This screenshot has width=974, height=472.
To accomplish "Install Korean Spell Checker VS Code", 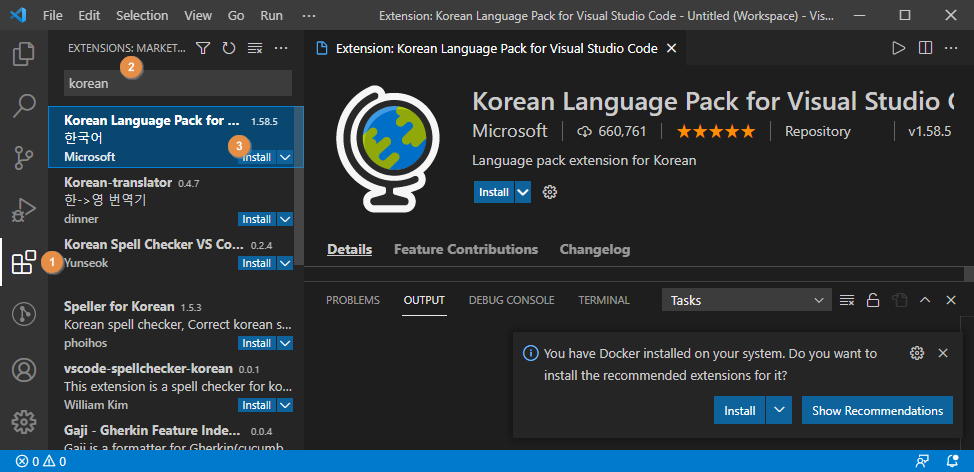I will point(257,263).
